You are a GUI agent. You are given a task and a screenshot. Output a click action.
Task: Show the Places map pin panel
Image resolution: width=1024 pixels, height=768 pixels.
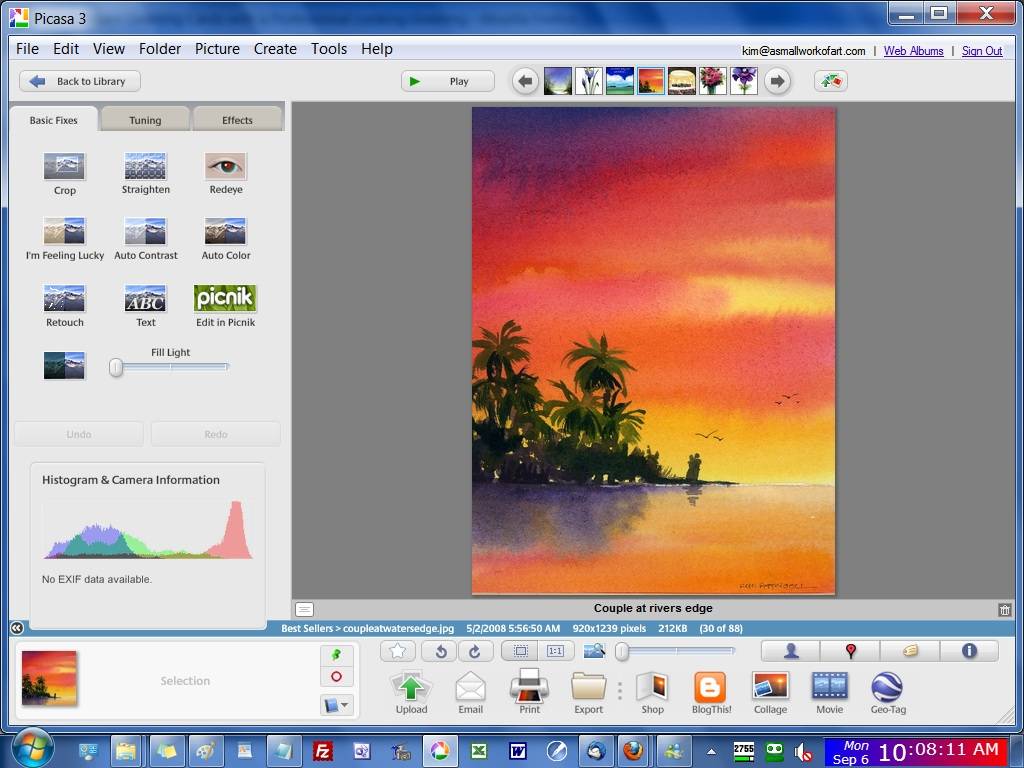[850, 651]
